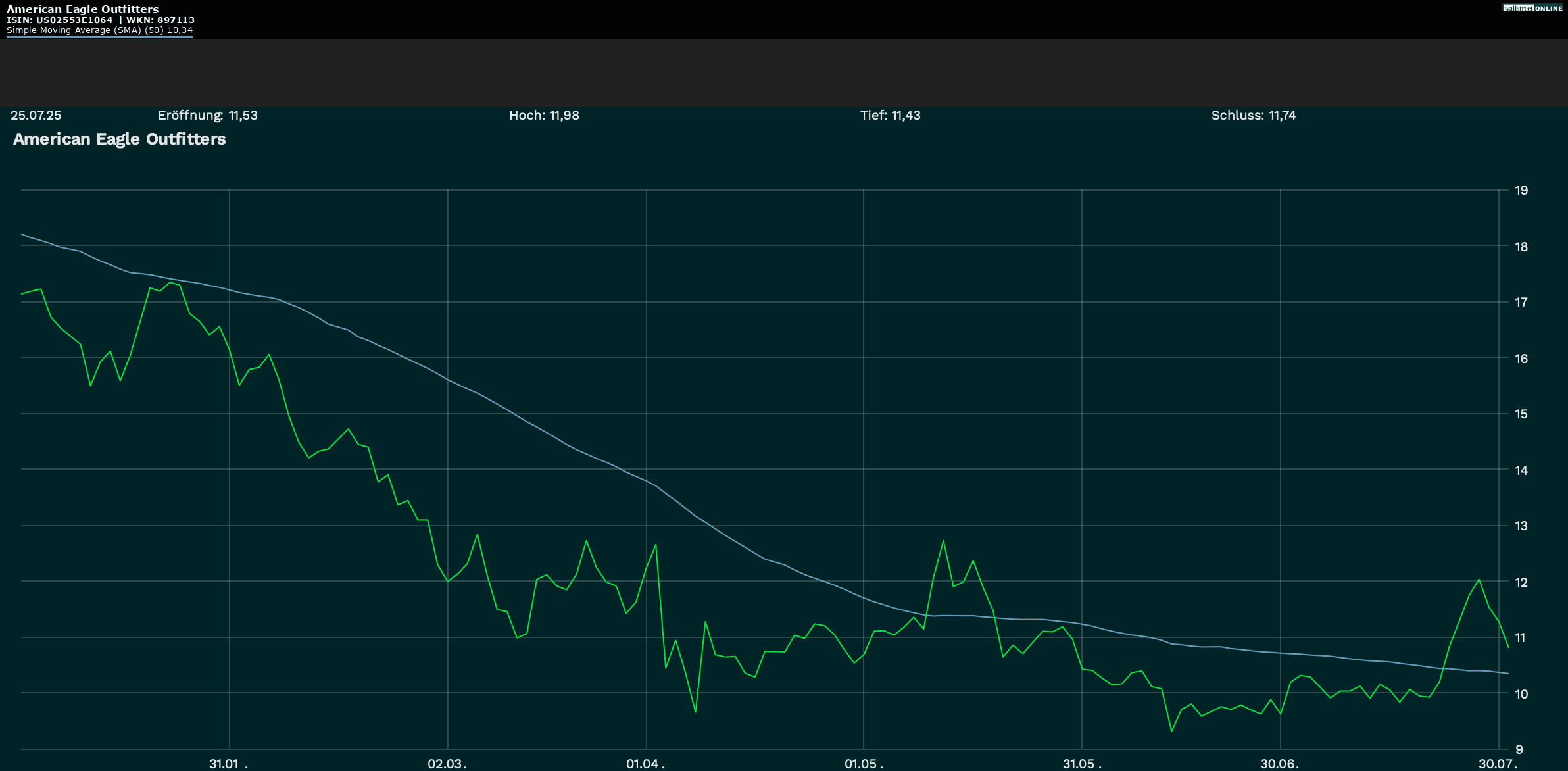Click the 10 price axis label
Screen dimensions: 1568x771
click(1521, 694)
